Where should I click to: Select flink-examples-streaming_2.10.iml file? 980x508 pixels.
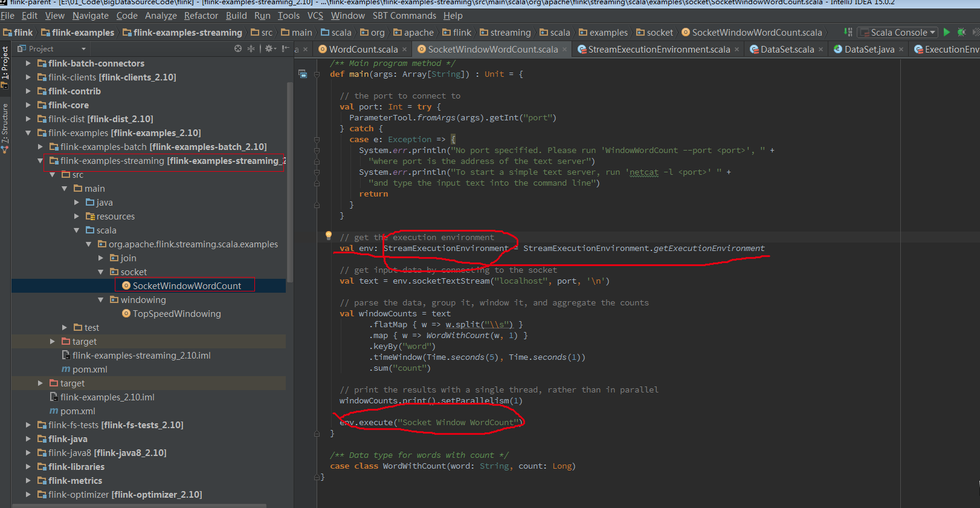click(x=136, y=355)
